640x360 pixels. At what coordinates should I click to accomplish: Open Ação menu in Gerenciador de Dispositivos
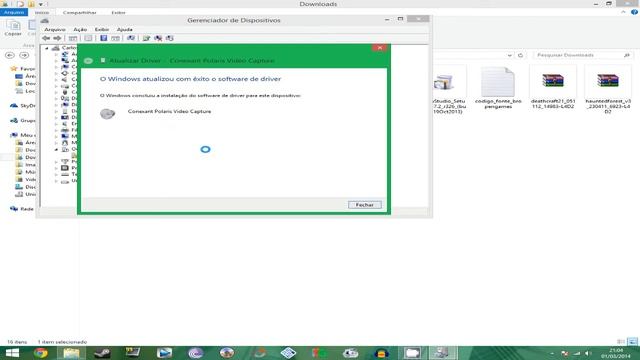tap(80, 29)
